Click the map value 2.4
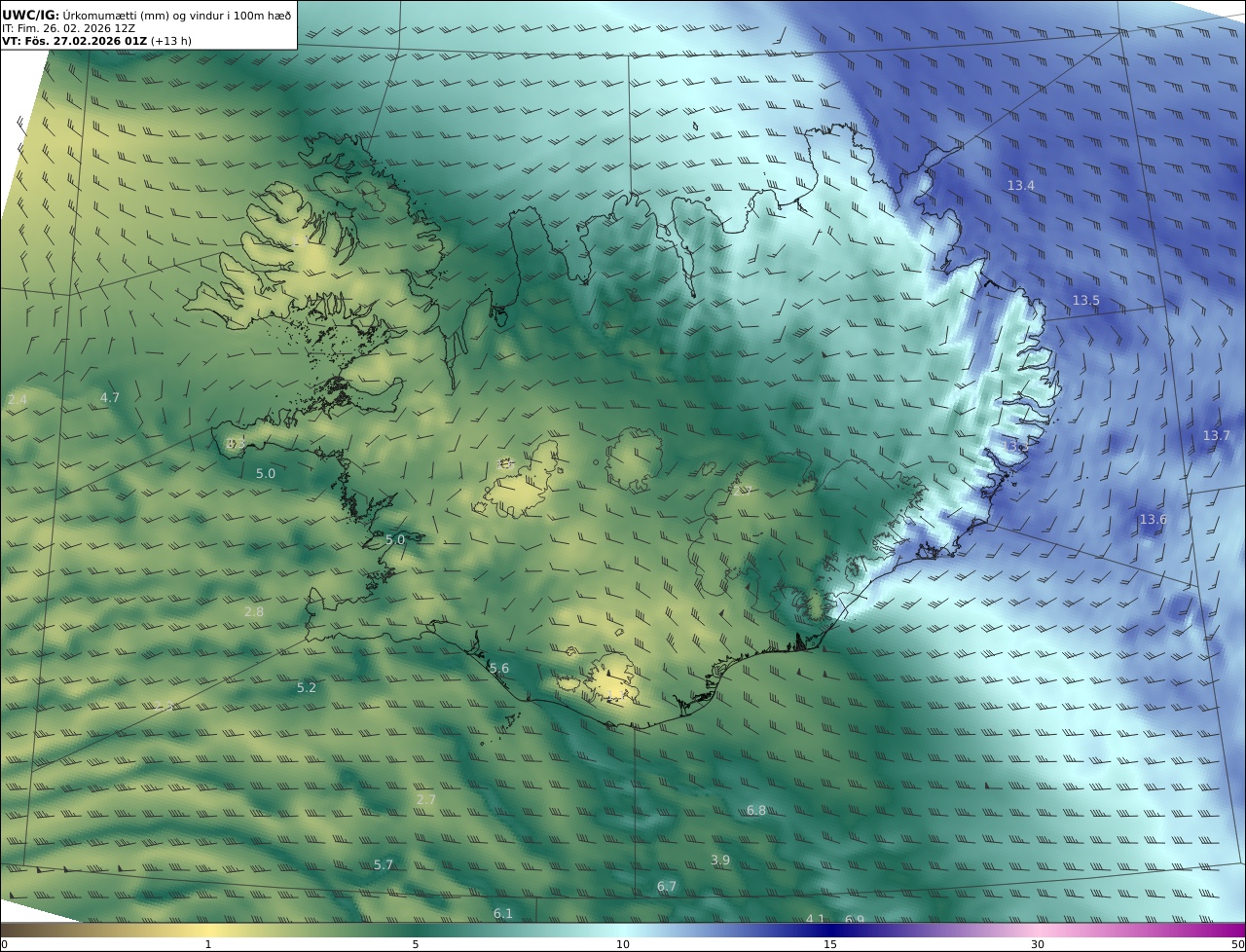 pos(17,399)
